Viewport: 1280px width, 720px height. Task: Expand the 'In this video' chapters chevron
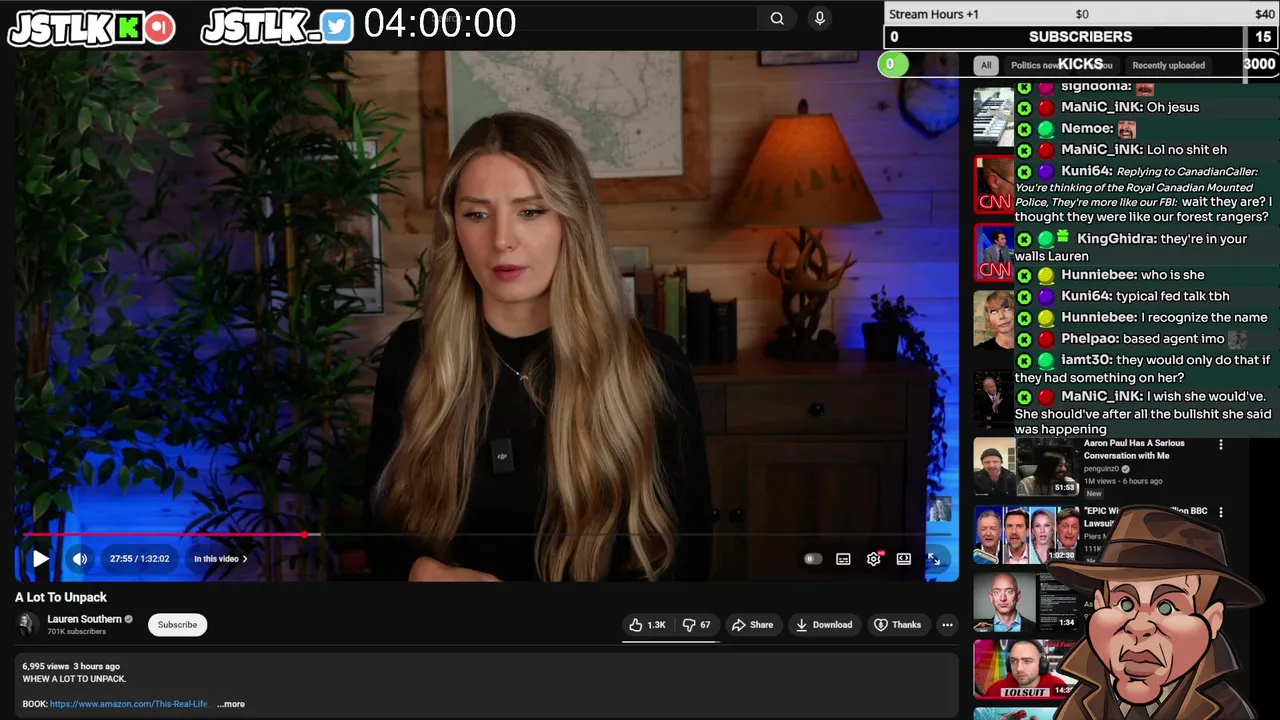244,559
